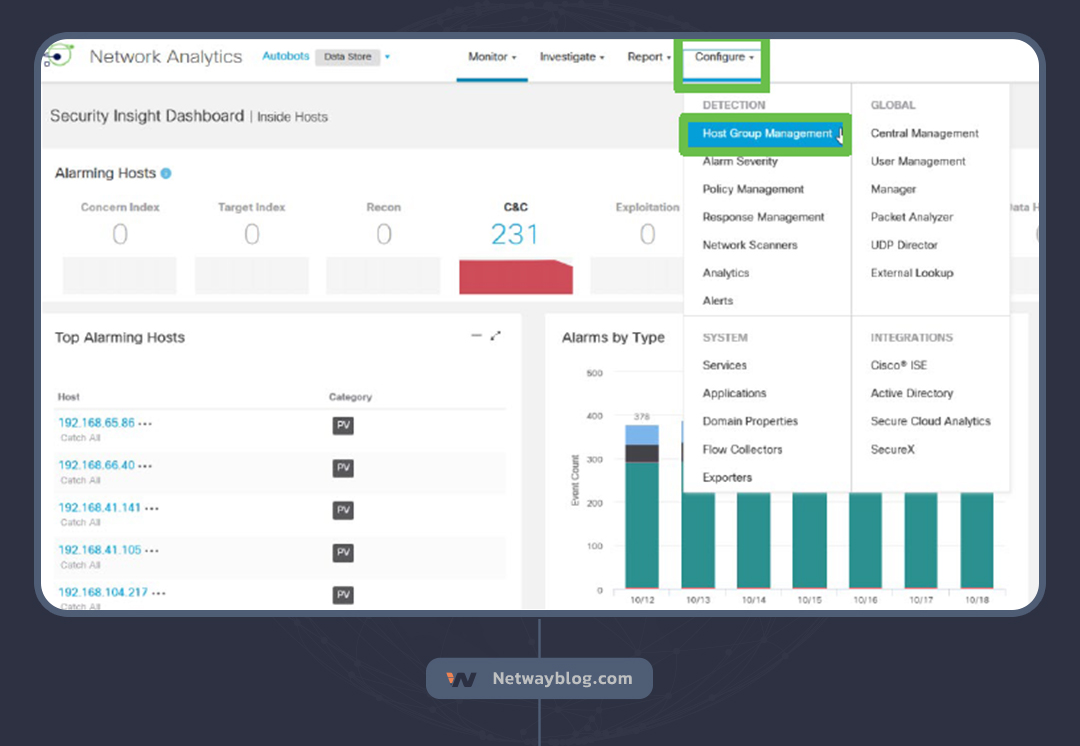Open the Report dropdown menu
This screenshot has height=746, width=1080.
point(649,57)
